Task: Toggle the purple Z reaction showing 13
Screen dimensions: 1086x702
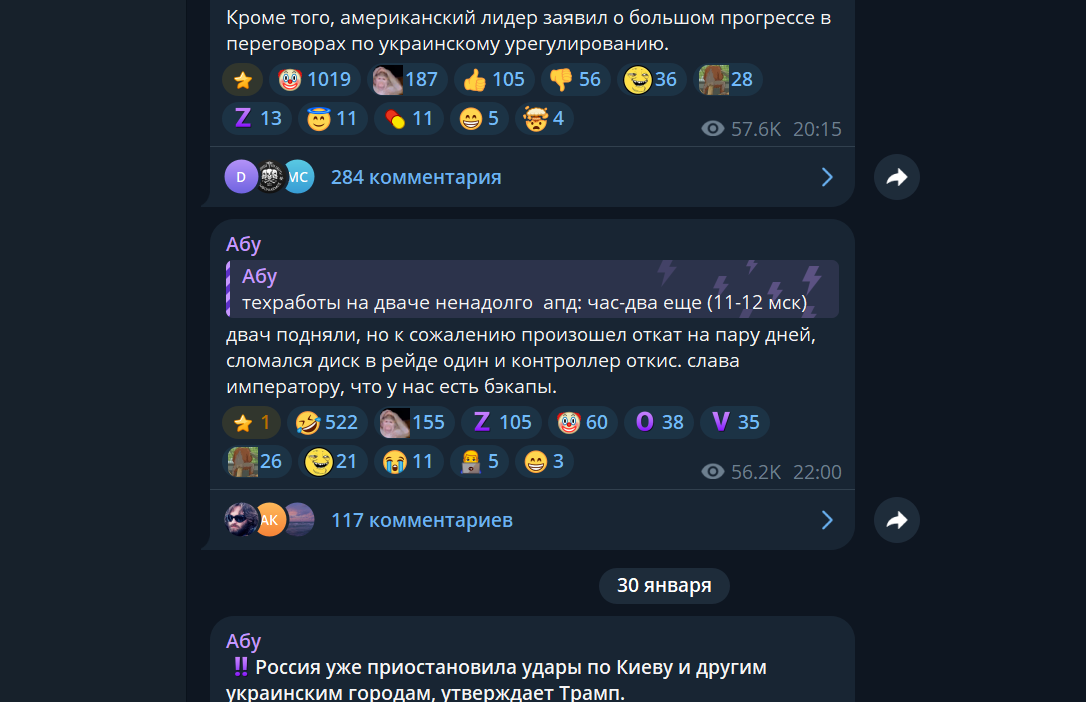Action: click(x=257, y=118)
